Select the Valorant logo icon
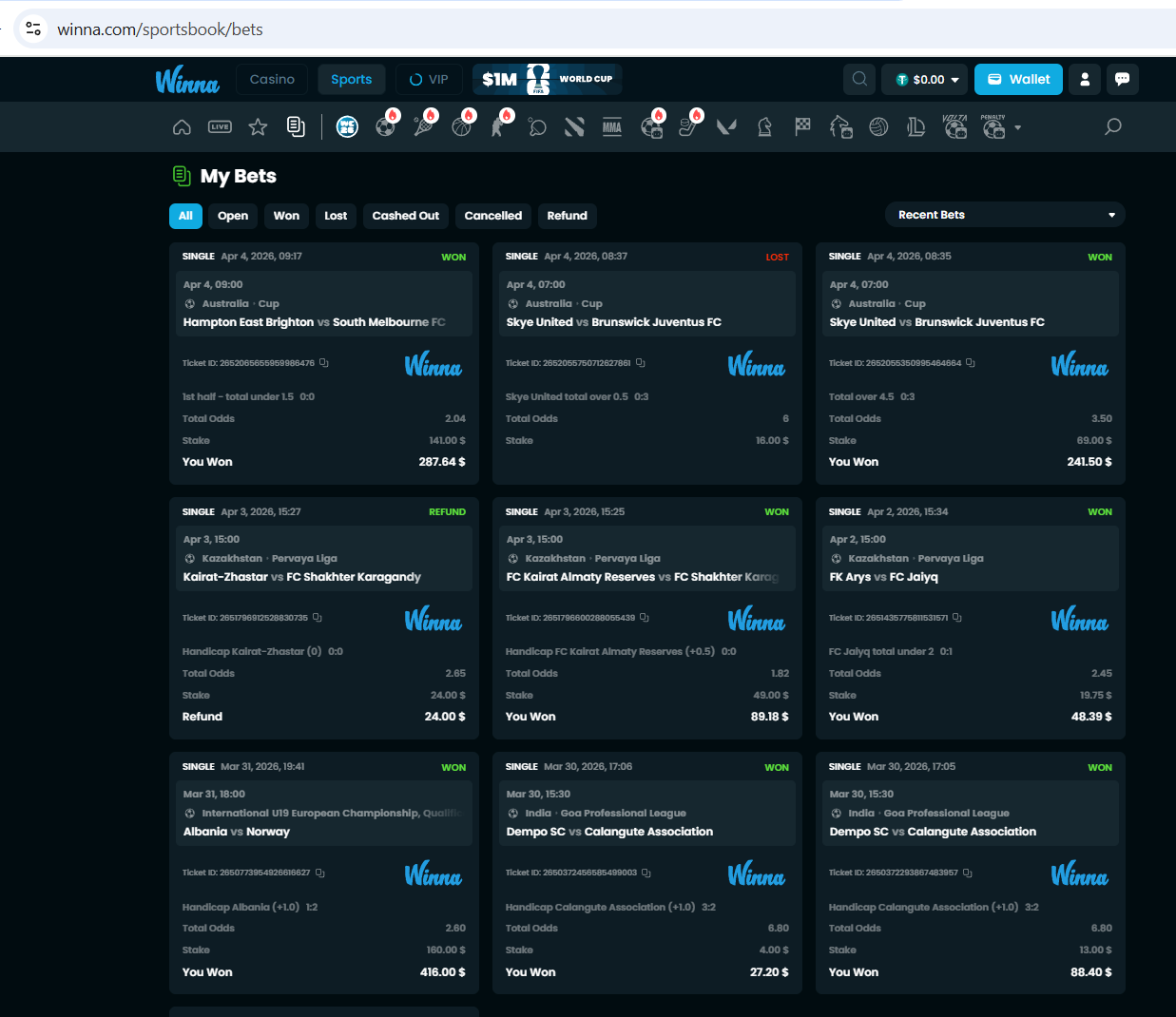 click(726, 127)
